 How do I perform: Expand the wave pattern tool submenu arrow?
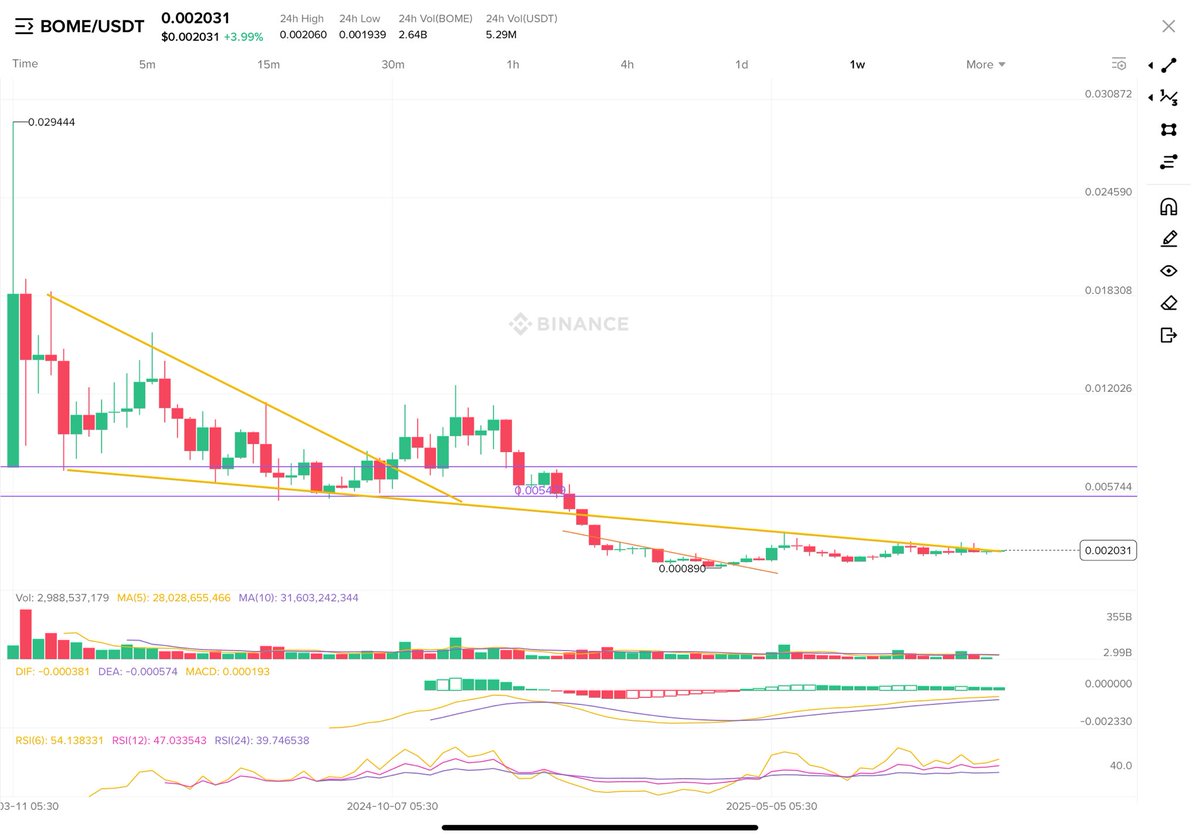1150,97
